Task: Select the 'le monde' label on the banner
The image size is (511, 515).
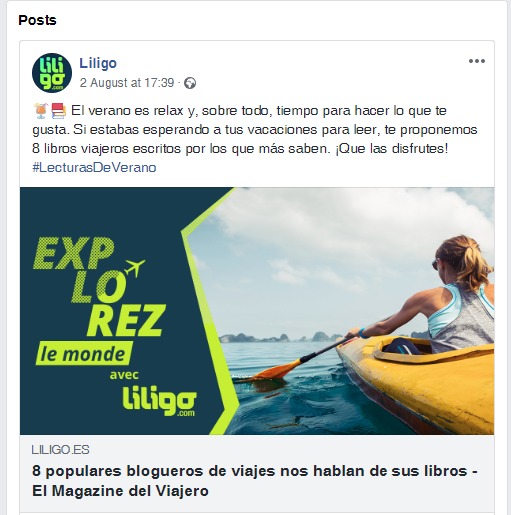Action: click(83, 353)
